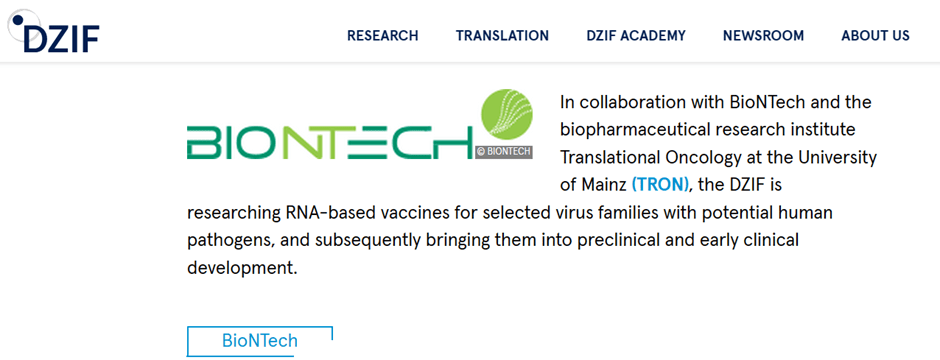The width and height of the screenshot is (940, 360).
Task: Click the words "biopharmaceutical research institute"
Action: click(707, 130)
